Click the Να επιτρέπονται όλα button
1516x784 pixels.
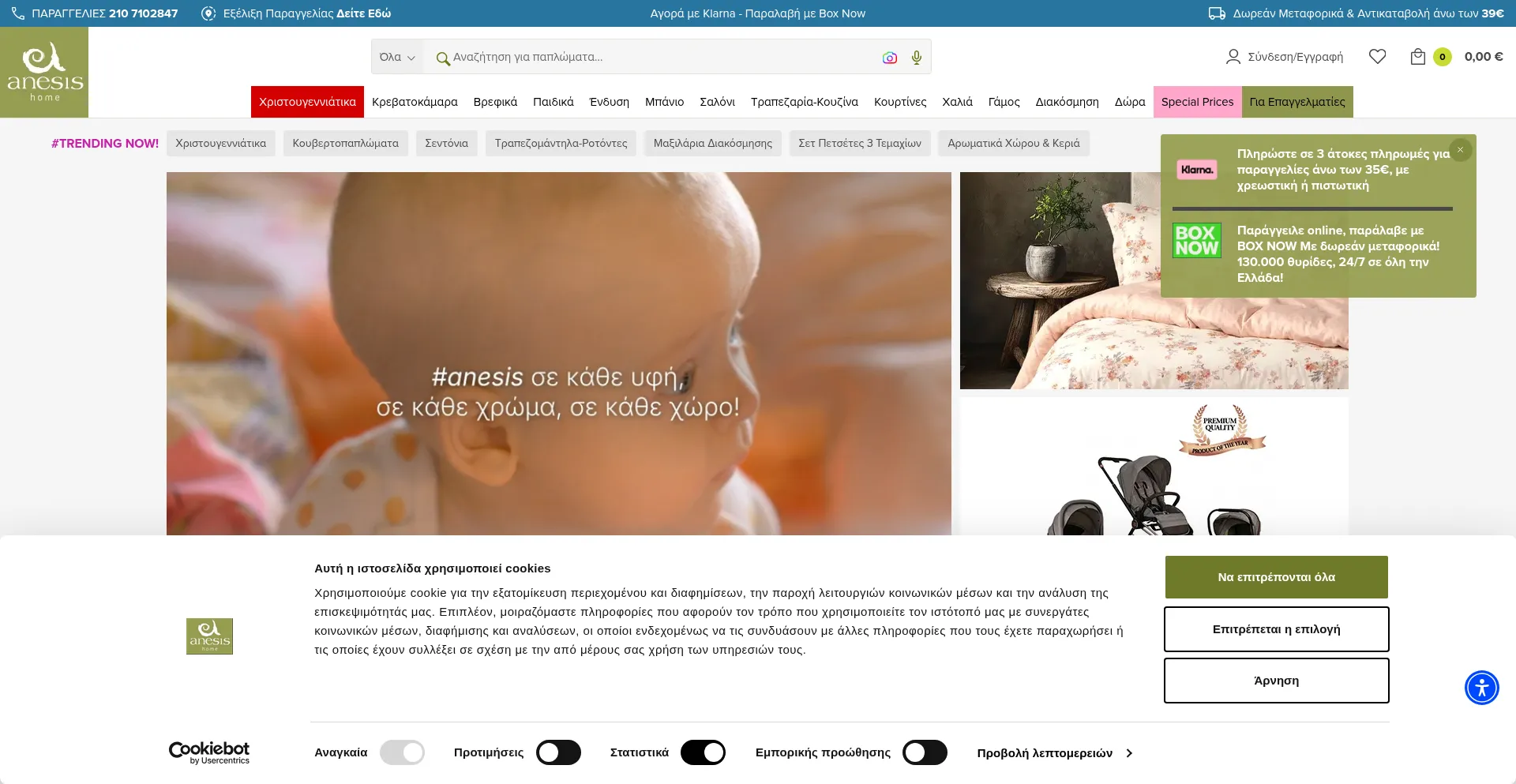coord(1276,577)
